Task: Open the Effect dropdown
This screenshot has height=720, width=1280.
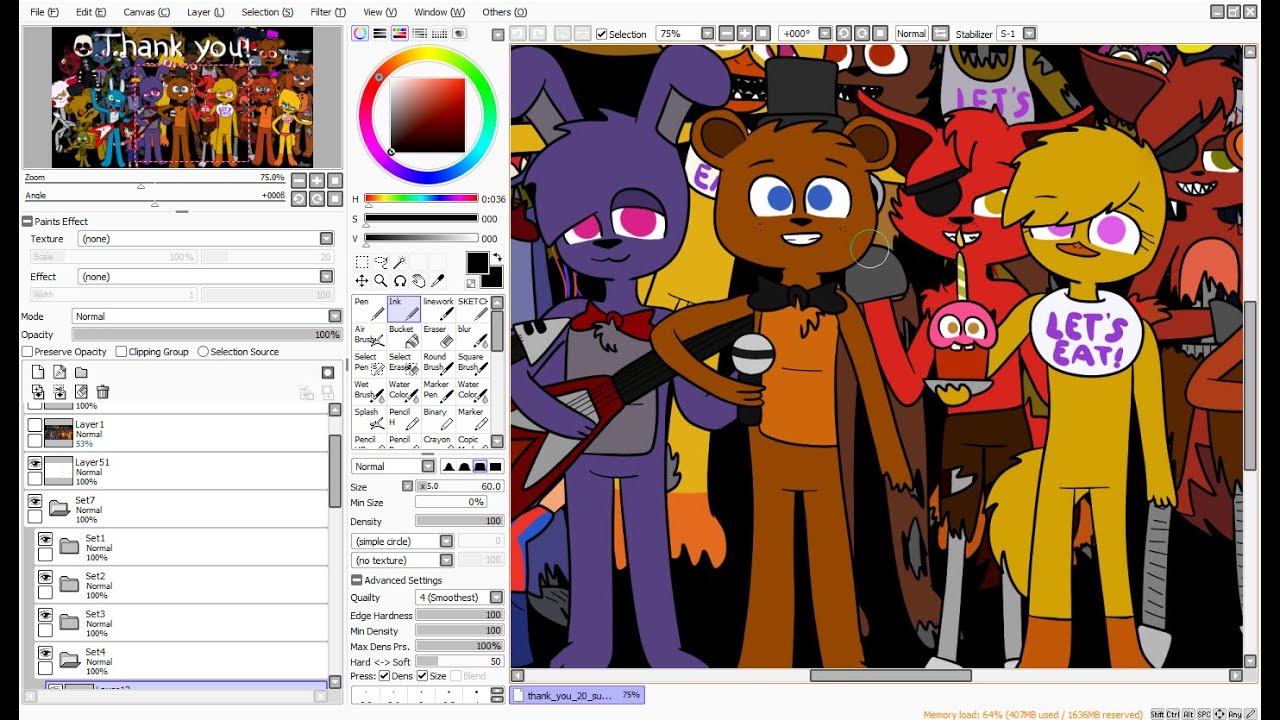Action: tap(207, 276)
